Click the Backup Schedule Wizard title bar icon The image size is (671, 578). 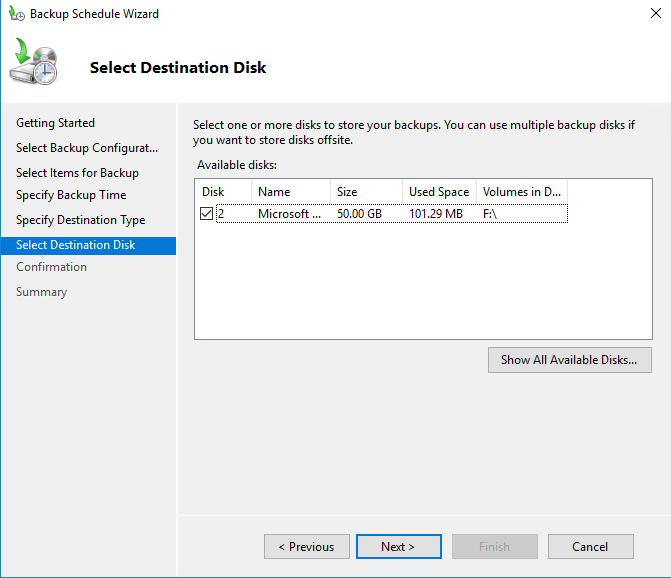(17, 14)
